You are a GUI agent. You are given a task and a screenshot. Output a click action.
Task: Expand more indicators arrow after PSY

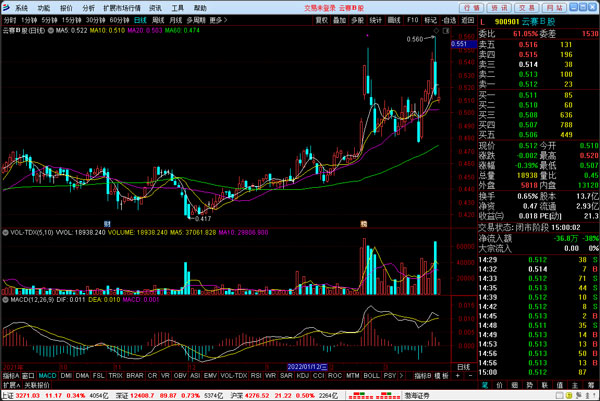tap(401, 376)
